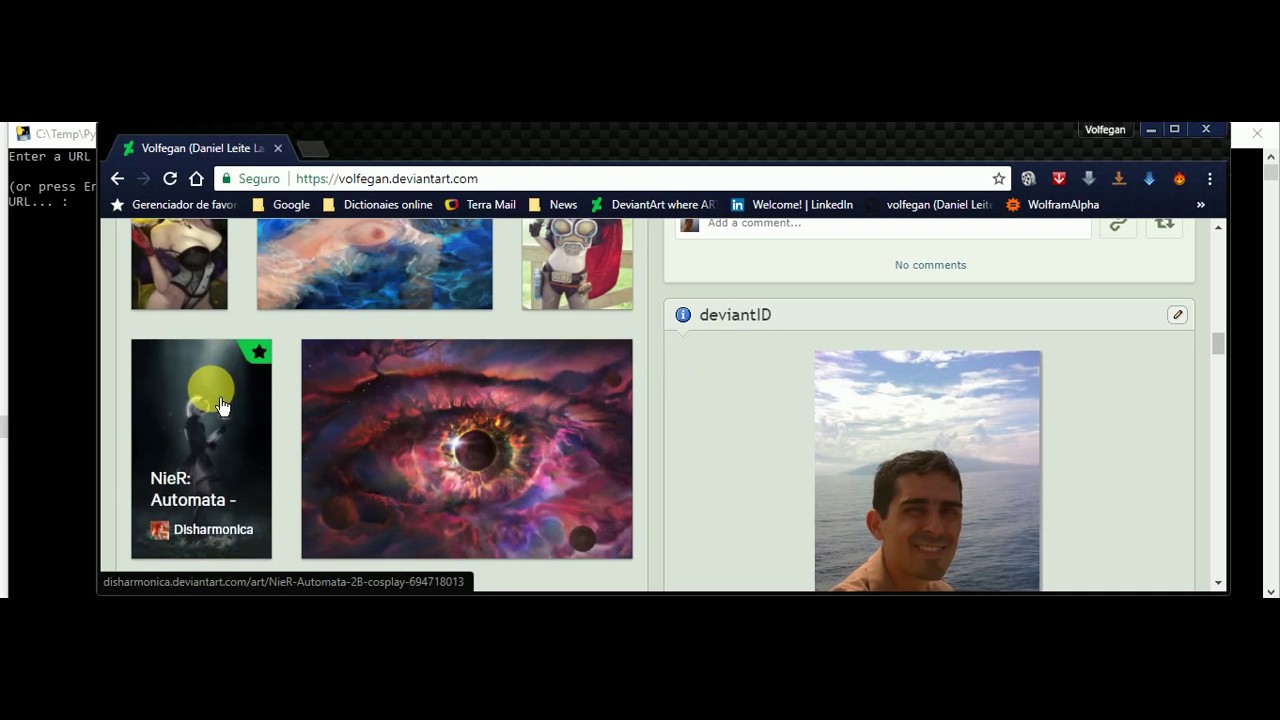Click the console window scrollbar down arrow
Image resolution: width=1280 pixels, height=720 pixels.
1271,591
